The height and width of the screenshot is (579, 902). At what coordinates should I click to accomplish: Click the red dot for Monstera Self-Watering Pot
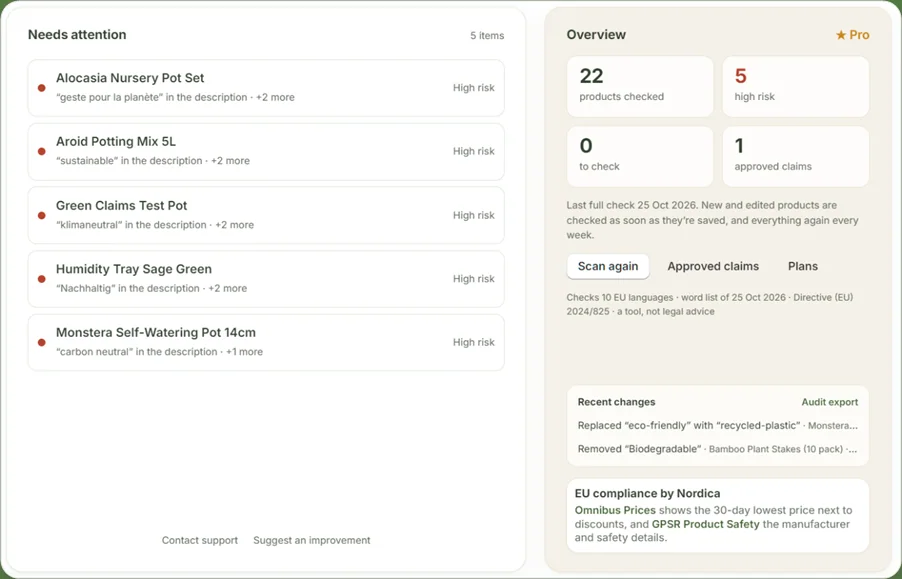(41, 343)
